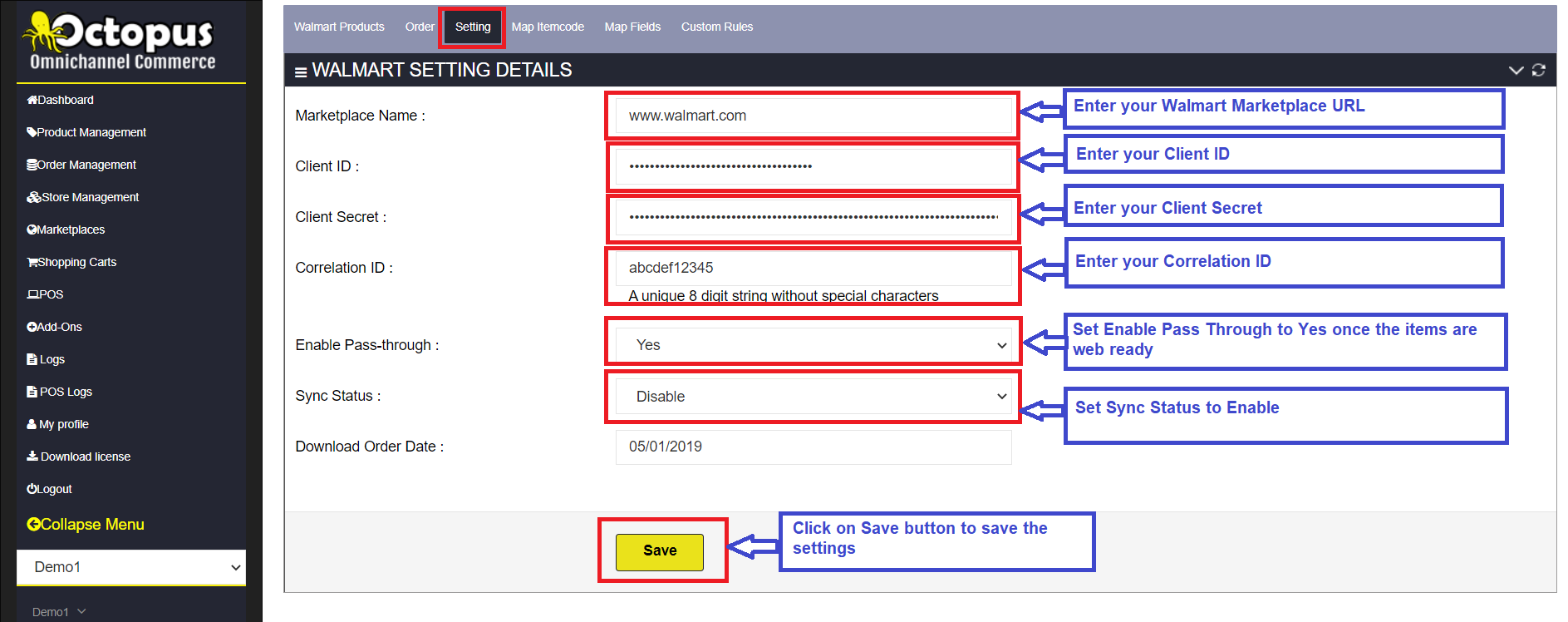Viewport: 1568px width, 622px height.
Task: View the Logs page
Action: pyautogui.click(x=52, y=359)
